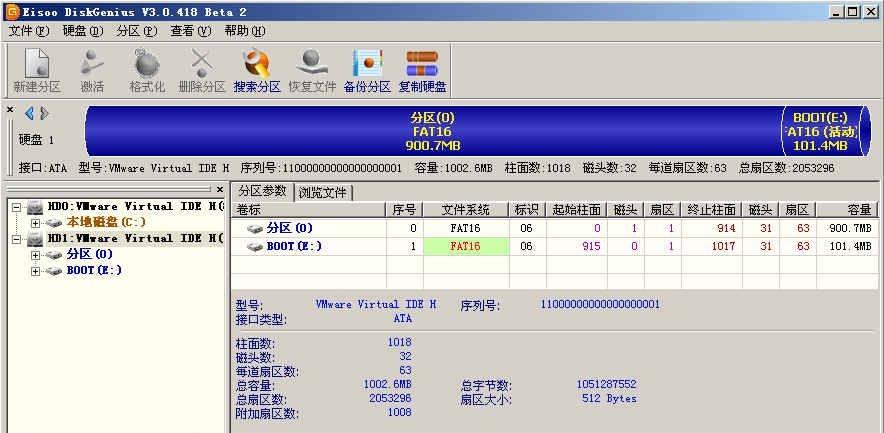This screenshot has height=433, width=884.
Task: Click the DiskGenius title bar app icon
Action: 11,11
